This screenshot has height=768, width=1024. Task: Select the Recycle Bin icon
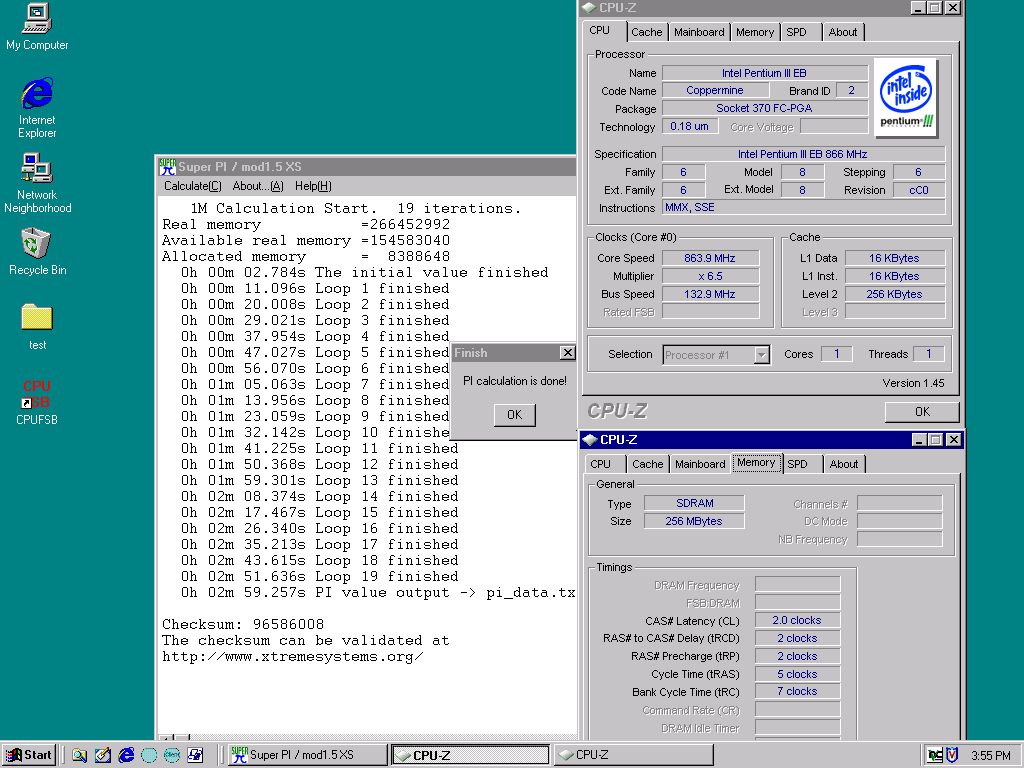pos(37,252)
